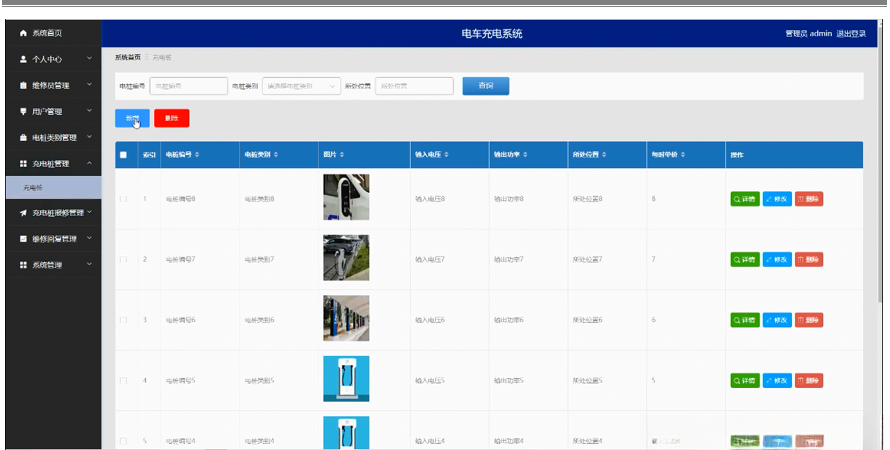Image resolution: width=890 pixels, height=450 pixels.
Task: Select the checkbox for row 4
Action: (123, 381)
